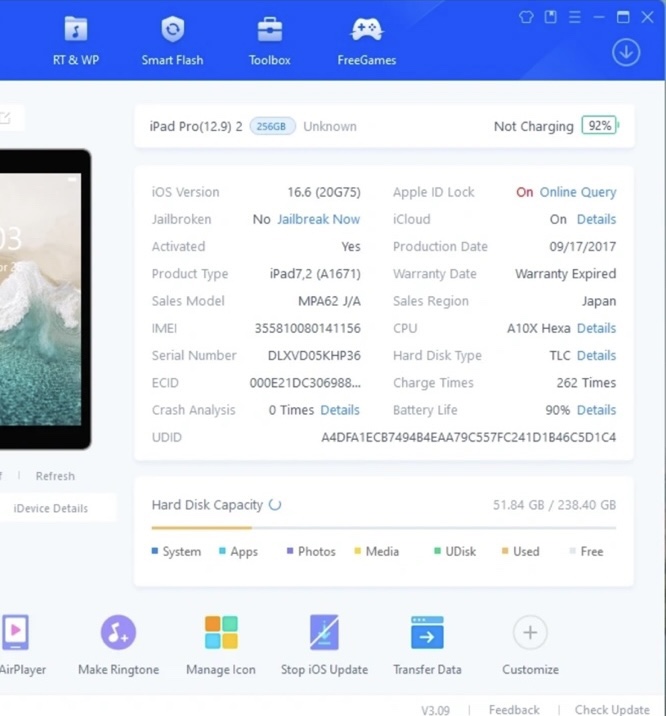Open the hamburger menu in title bar
The width and height of the screenshot is (666, 716).
click(575, 17)
